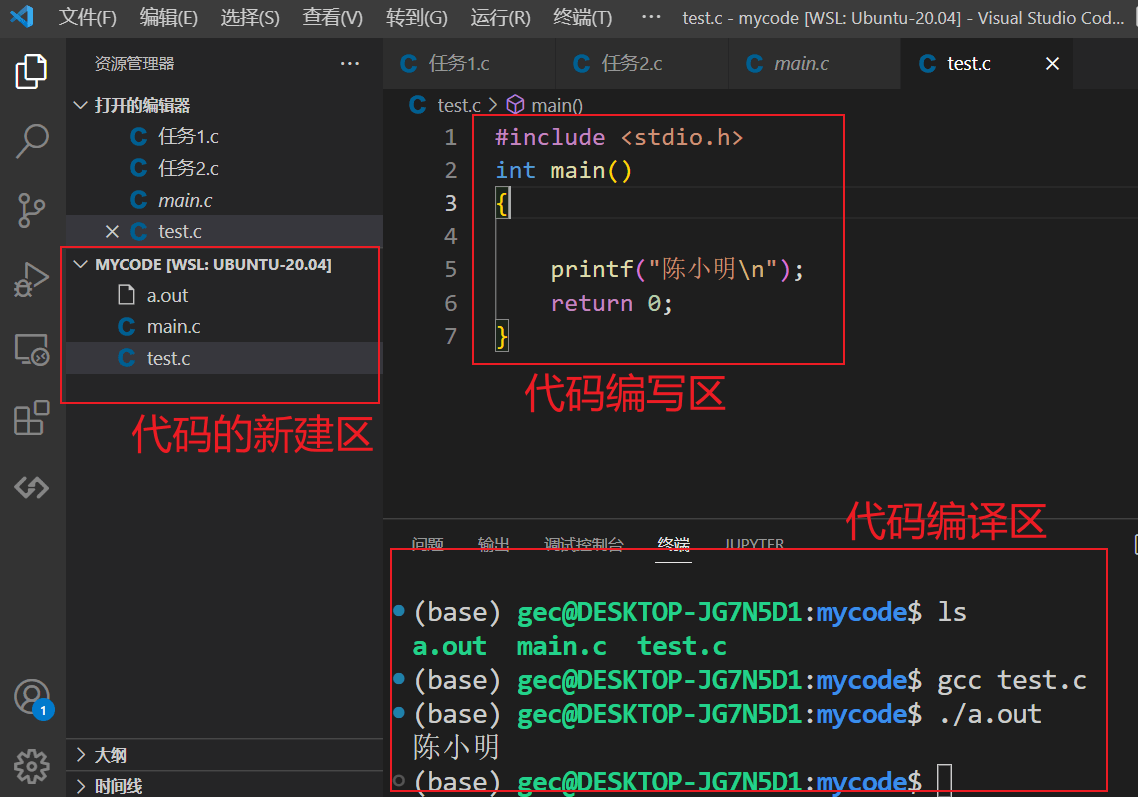The image size is (1138, 797).
Task: Click the remote angle-brackets icon in activity bar
Action: 31,487
